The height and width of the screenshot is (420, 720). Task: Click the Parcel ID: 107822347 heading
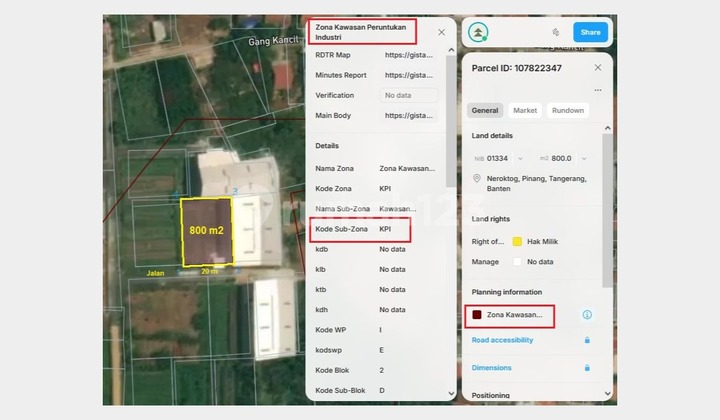[517, 68]
